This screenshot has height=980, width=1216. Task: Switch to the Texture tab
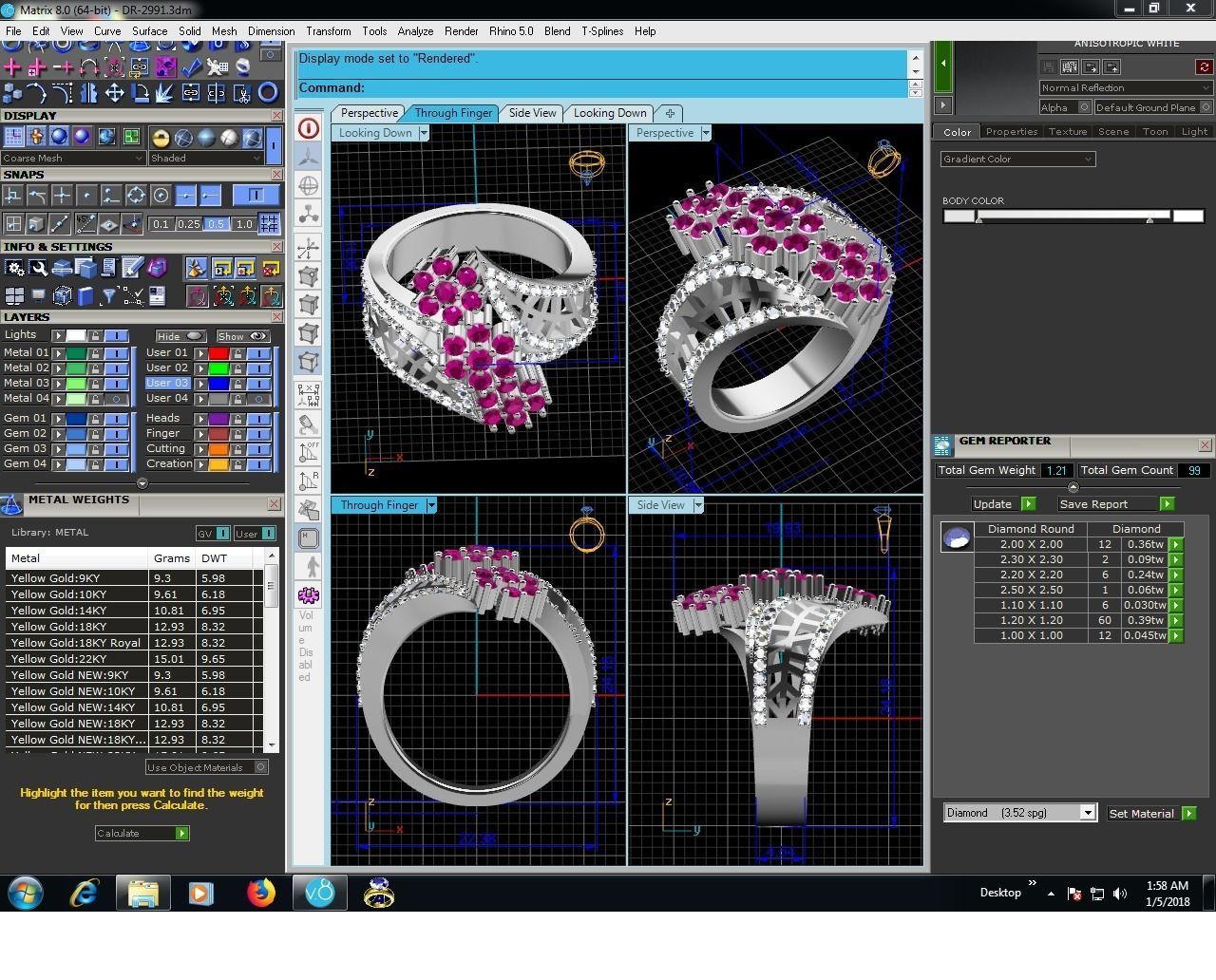click(x=1068, y=132)
